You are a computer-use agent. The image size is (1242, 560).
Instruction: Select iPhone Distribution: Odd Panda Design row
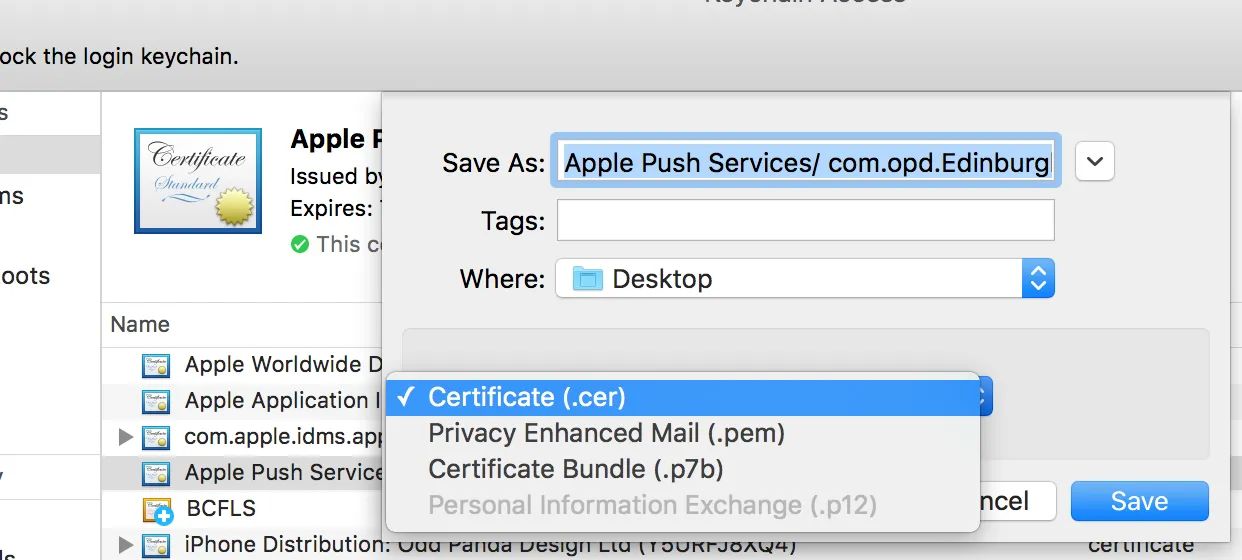coord(490,545)
